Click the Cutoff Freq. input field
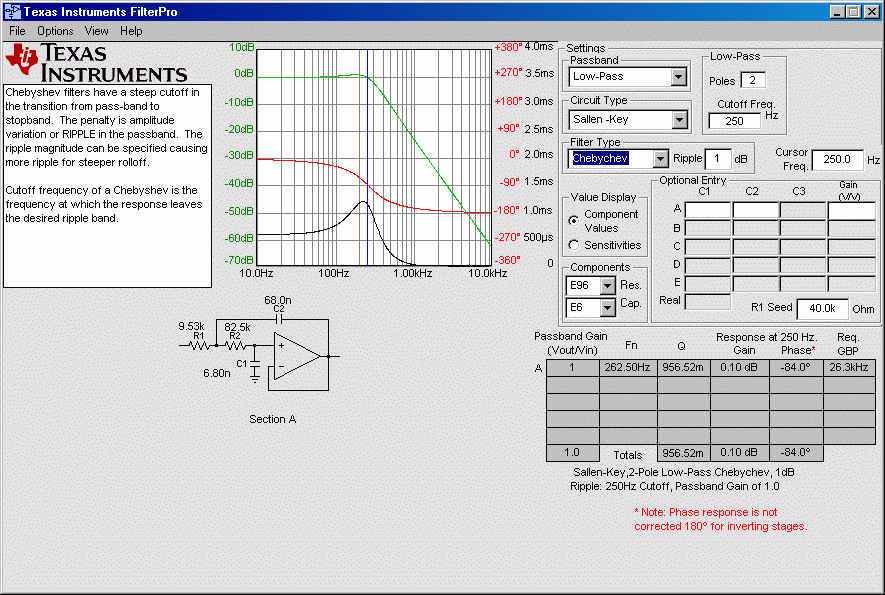The width and height of the screenshot is (885, 595). pos(735,121)
